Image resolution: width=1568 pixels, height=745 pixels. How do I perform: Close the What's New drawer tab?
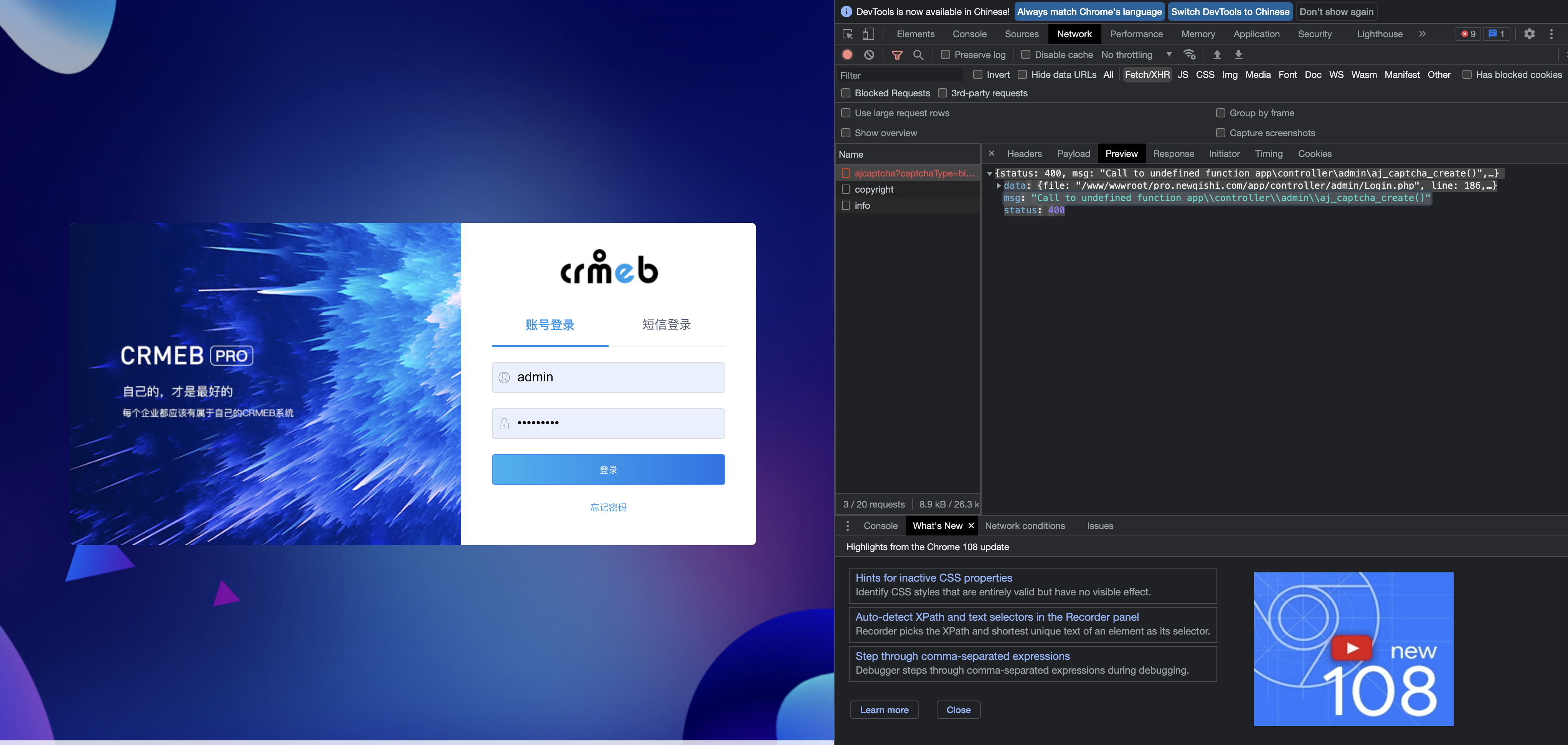pyautogui.click(x=972, y=526)
